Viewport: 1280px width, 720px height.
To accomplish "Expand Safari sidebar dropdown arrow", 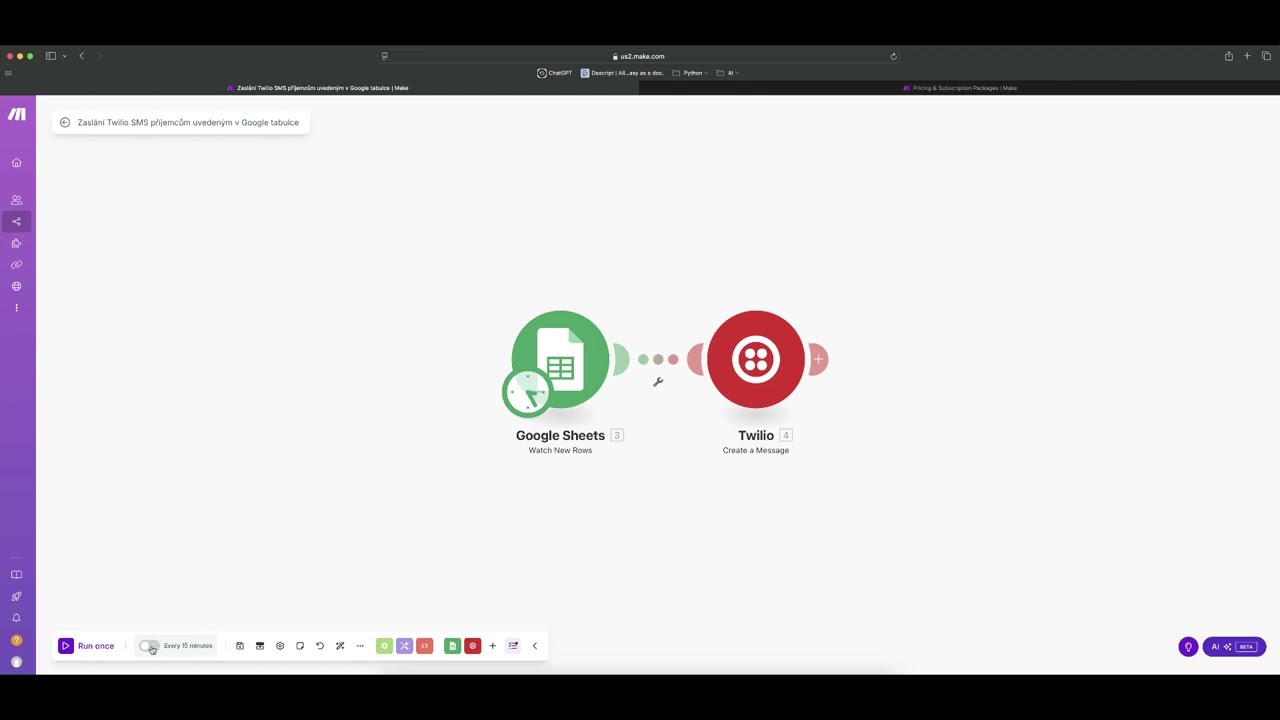I will pos(65,56).
